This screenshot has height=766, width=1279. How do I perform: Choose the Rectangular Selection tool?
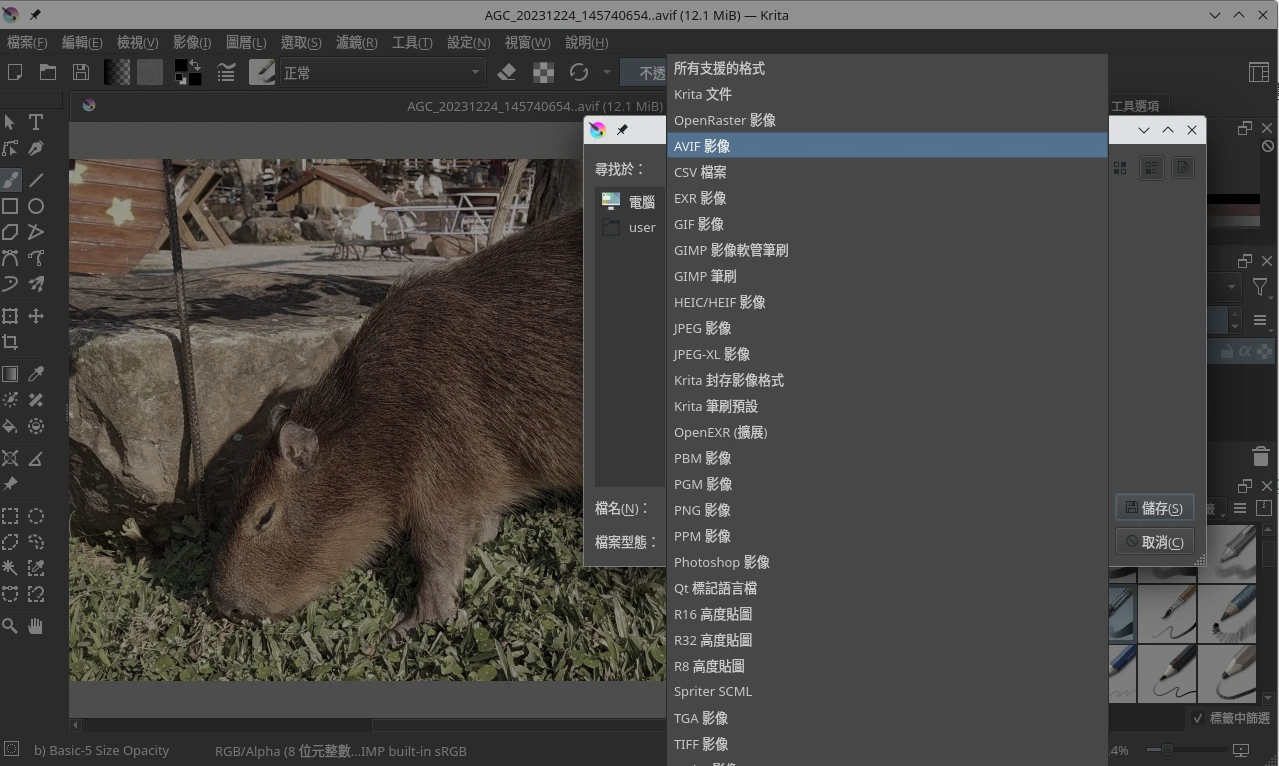10,517
